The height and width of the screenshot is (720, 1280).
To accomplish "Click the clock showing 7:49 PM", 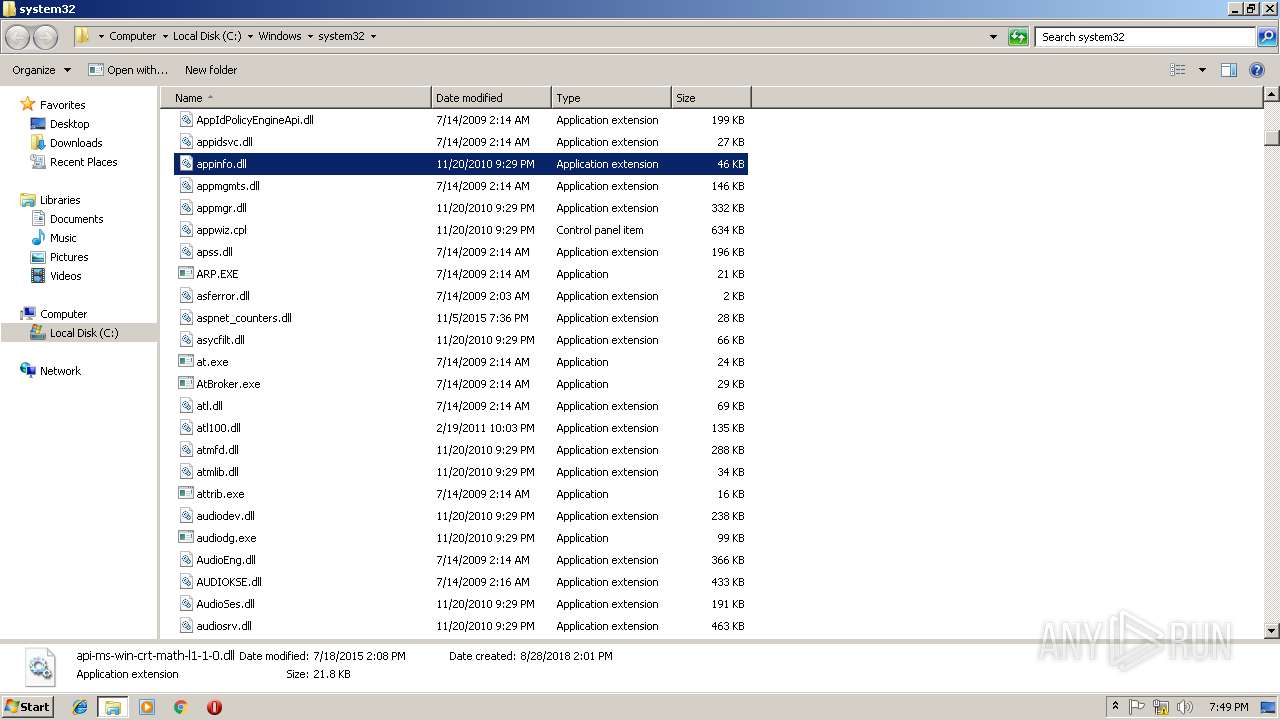I will point(1228,707).
